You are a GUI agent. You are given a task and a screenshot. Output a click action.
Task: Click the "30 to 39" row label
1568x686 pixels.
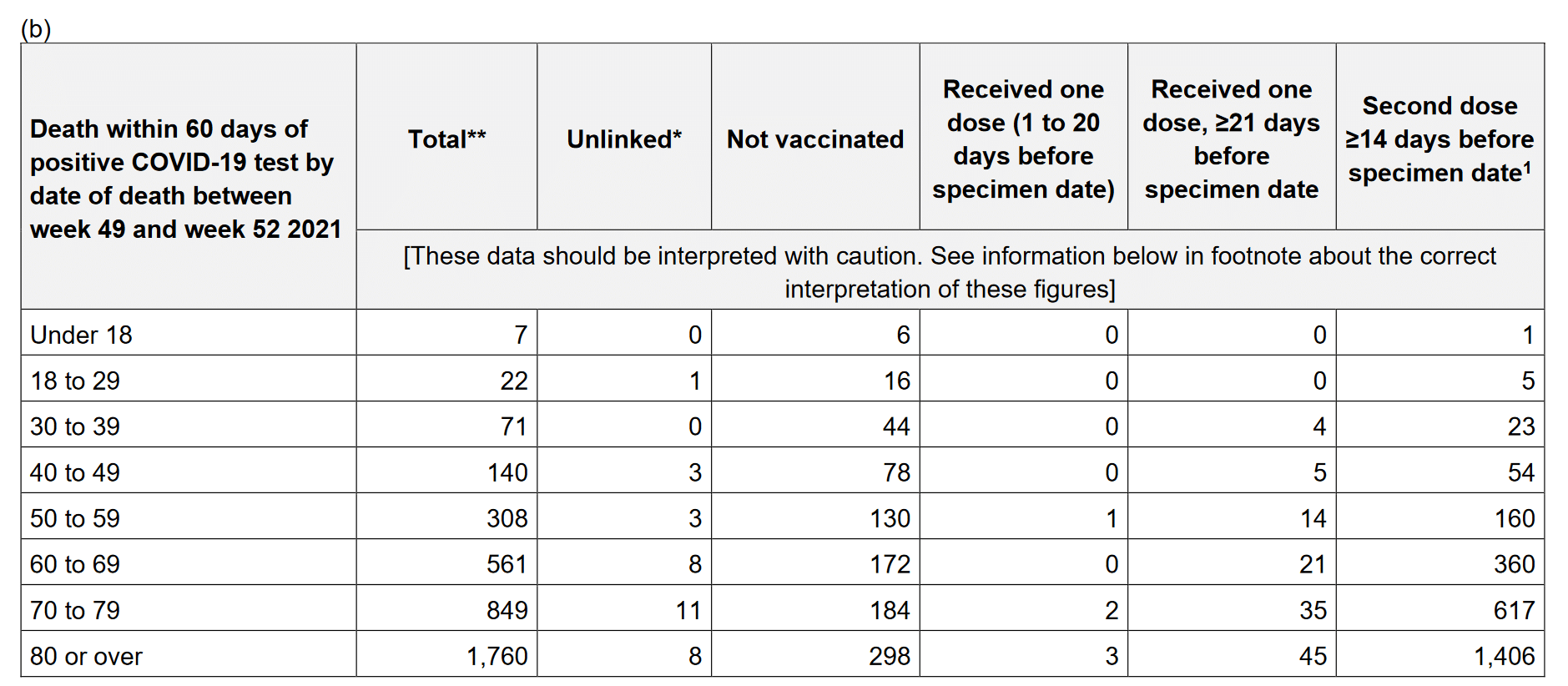pos(75,426)
